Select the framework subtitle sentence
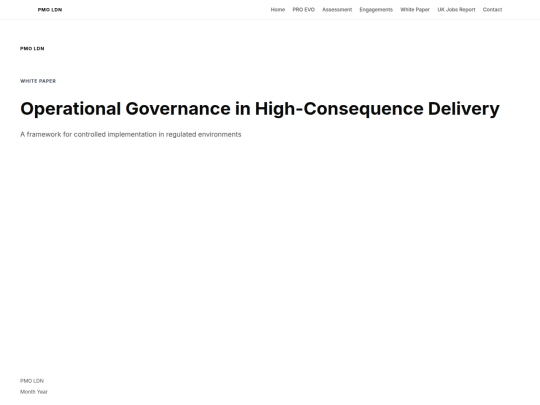This screenshot has width=540, height=405. (131, 134)
